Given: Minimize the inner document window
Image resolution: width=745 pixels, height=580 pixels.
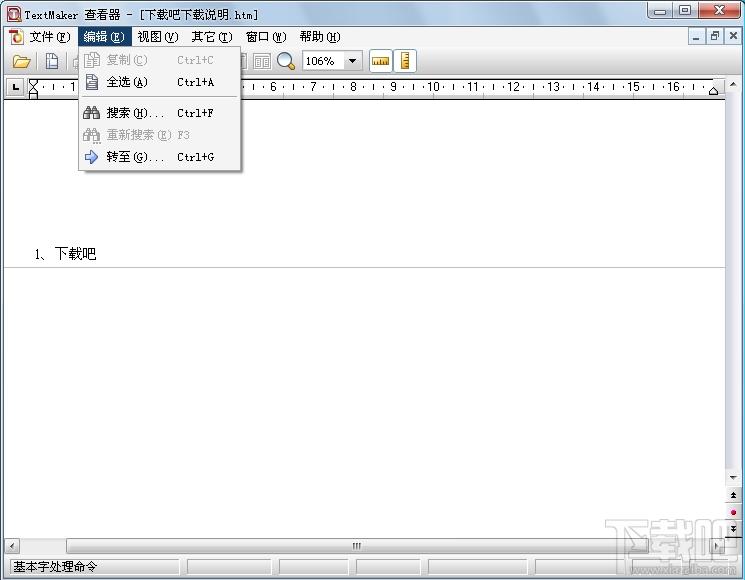Looking at the screenshot, I should coord(696,37).
